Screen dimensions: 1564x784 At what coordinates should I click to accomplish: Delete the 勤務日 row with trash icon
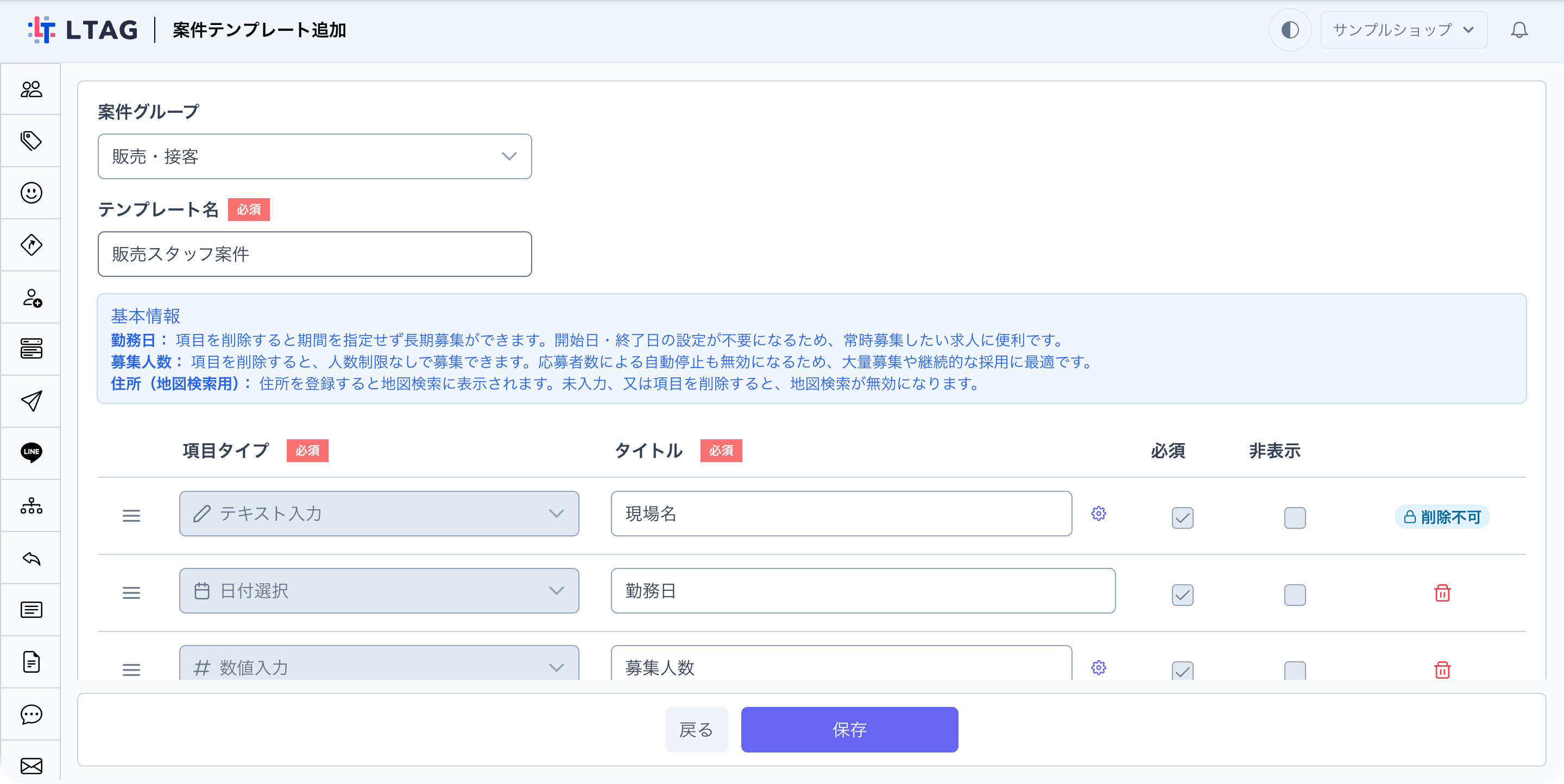click(1442, 592)
